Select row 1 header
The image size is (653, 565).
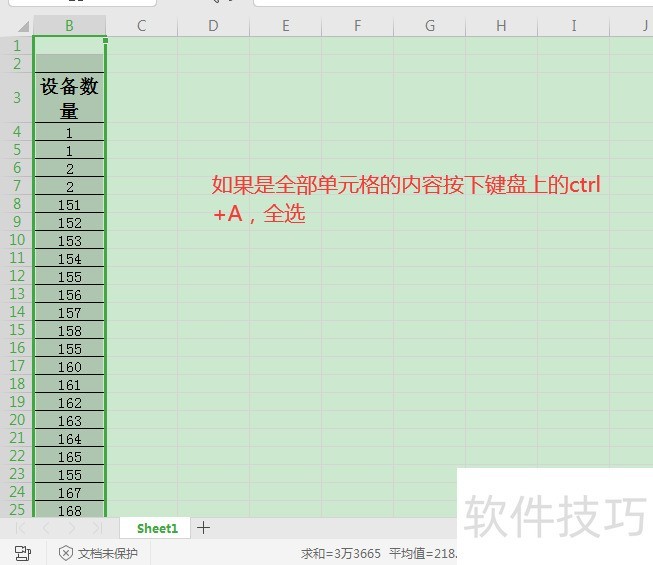tap(17, 45)
